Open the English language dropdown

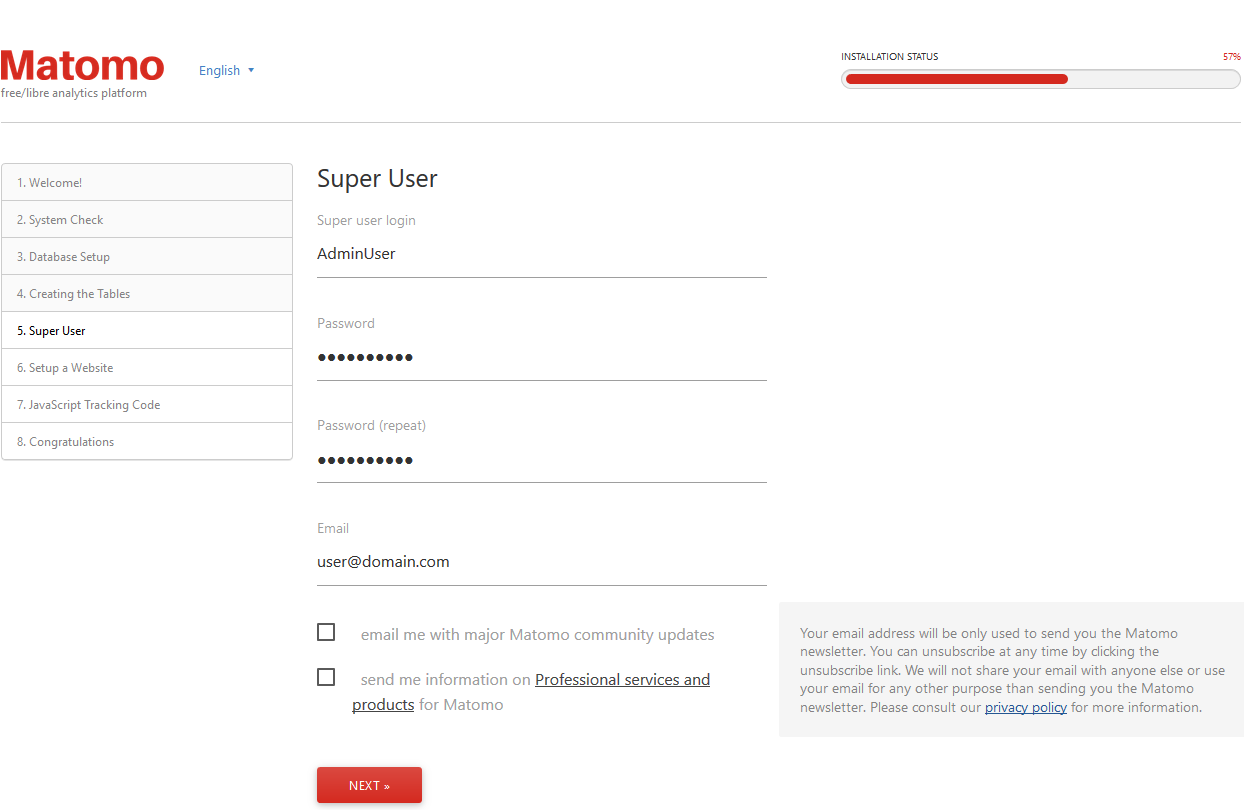click(220, 70)
